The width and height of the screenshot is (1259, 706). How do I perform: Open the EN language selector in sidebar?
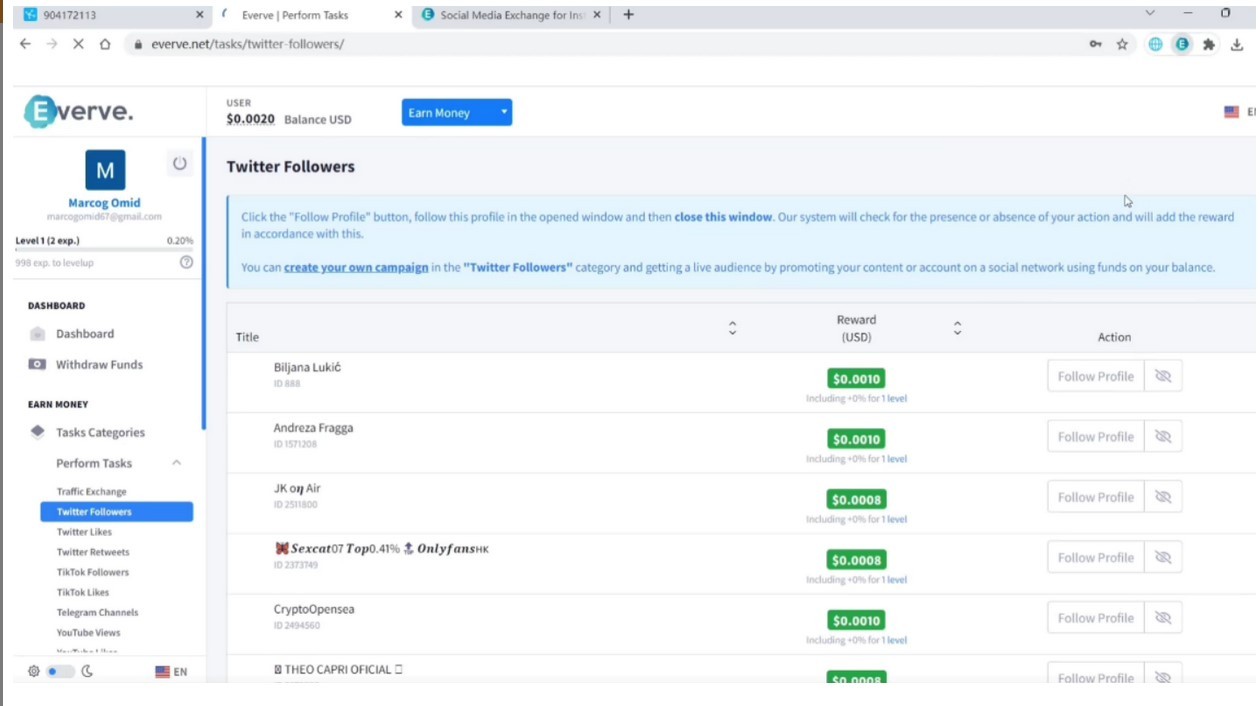(x=171, y=672)
